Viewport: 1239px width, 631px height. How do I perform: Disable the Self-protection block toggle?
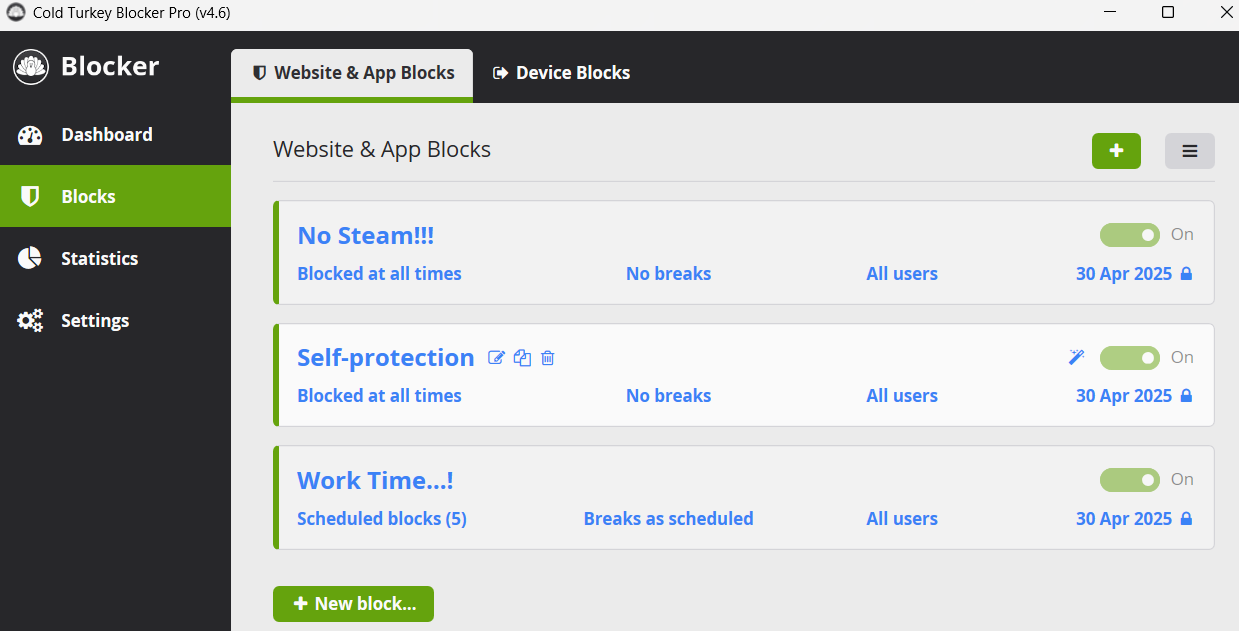point(1129,357)
